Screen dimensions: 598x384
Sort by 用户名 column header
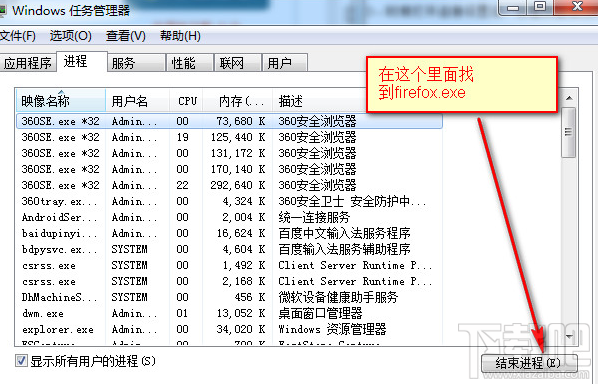(137, 101)
